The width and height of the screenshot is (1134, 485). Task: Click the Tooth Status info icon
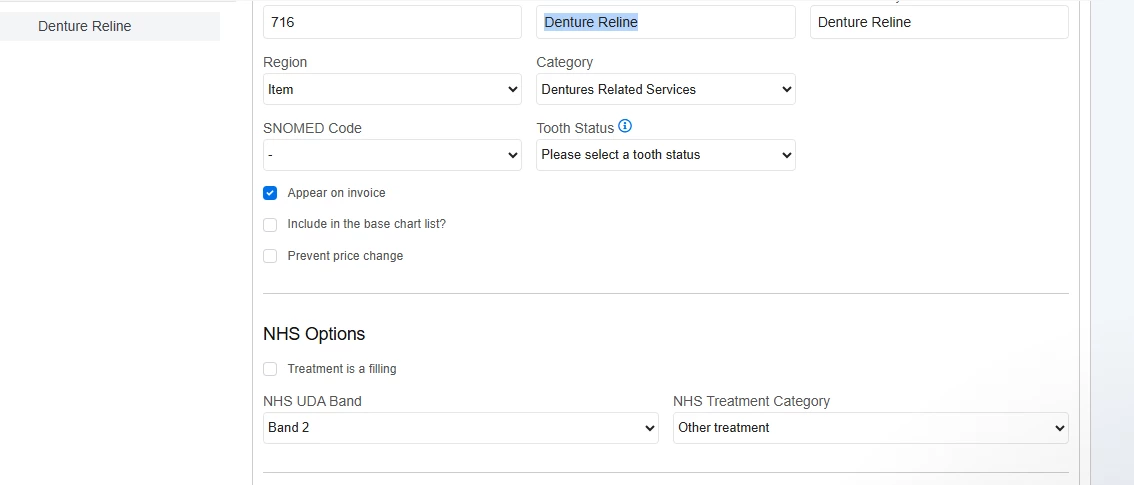coord(625,126)
